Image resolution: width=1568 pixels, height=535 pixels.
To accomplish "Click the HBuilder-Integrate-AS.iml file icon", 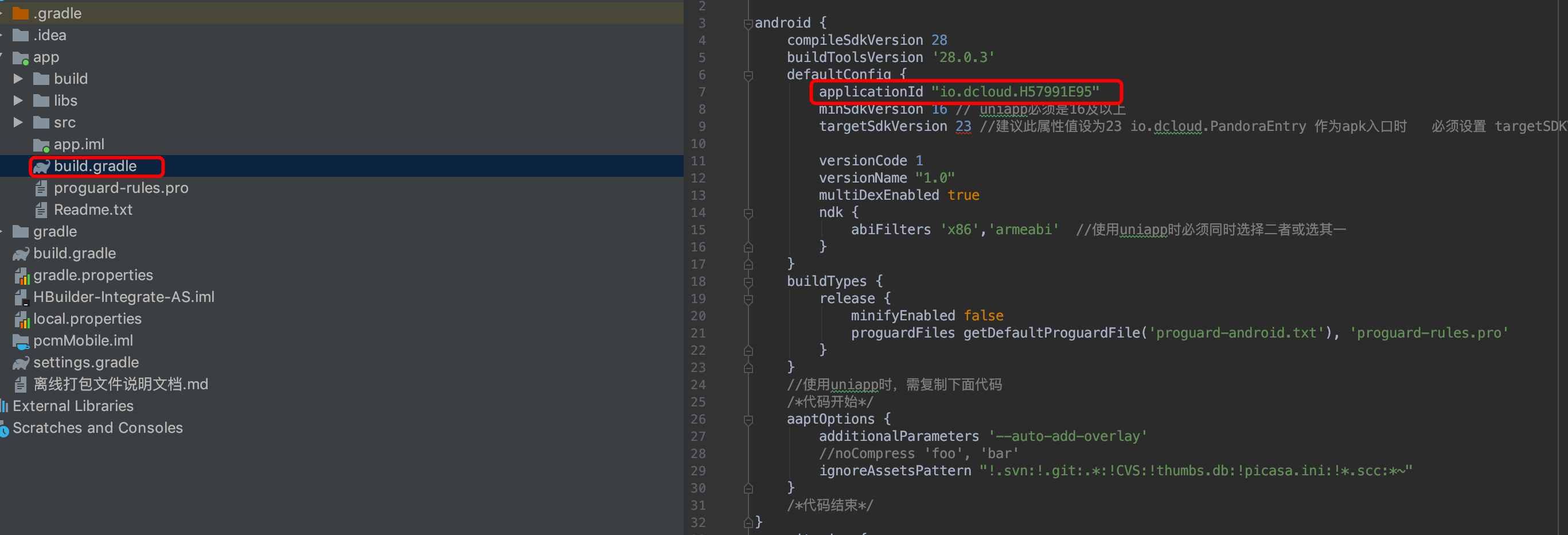I will [22, 297].
